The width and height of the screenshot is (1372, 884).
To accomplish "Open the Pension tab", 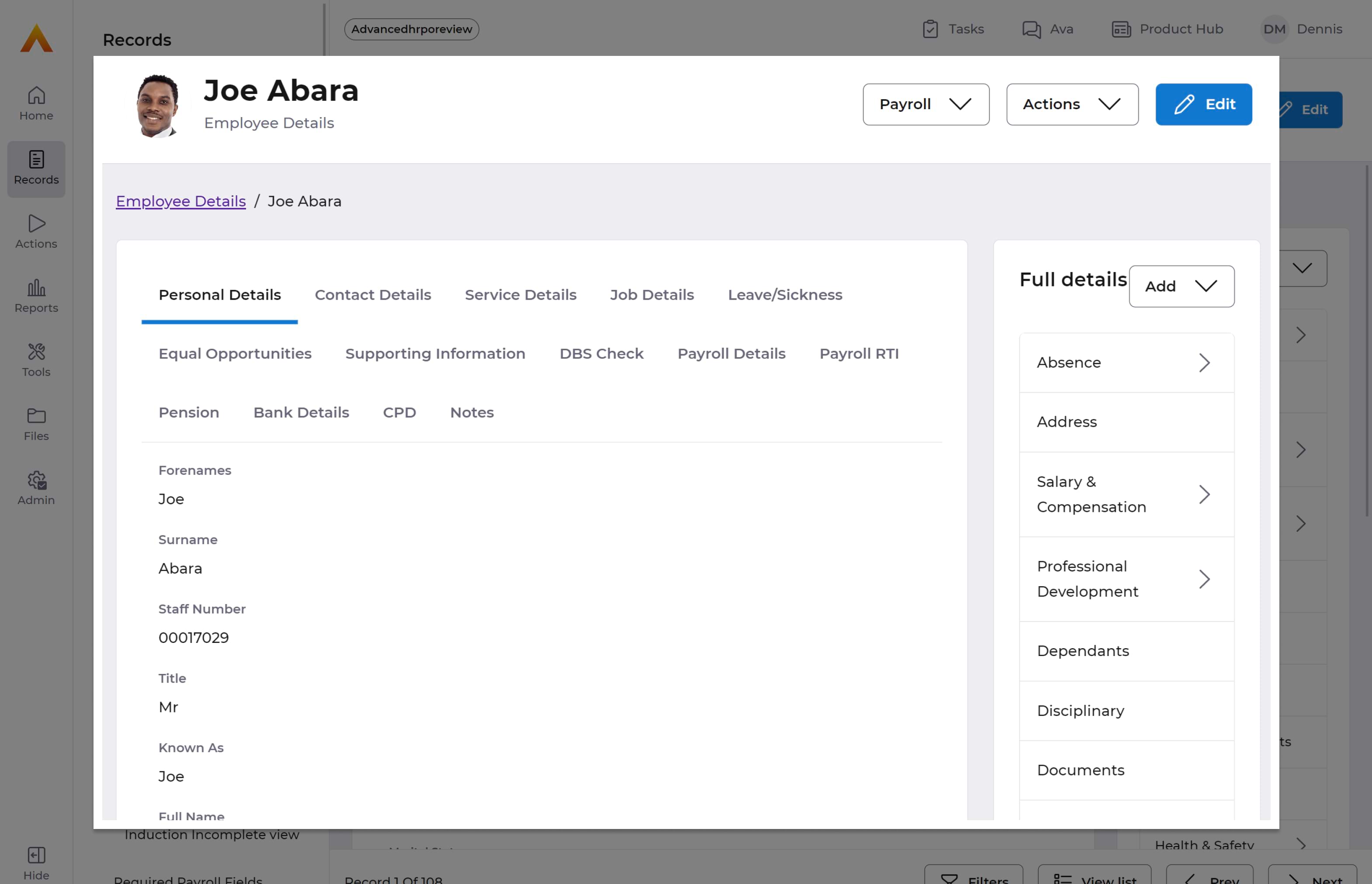I will tap(189, 413).
